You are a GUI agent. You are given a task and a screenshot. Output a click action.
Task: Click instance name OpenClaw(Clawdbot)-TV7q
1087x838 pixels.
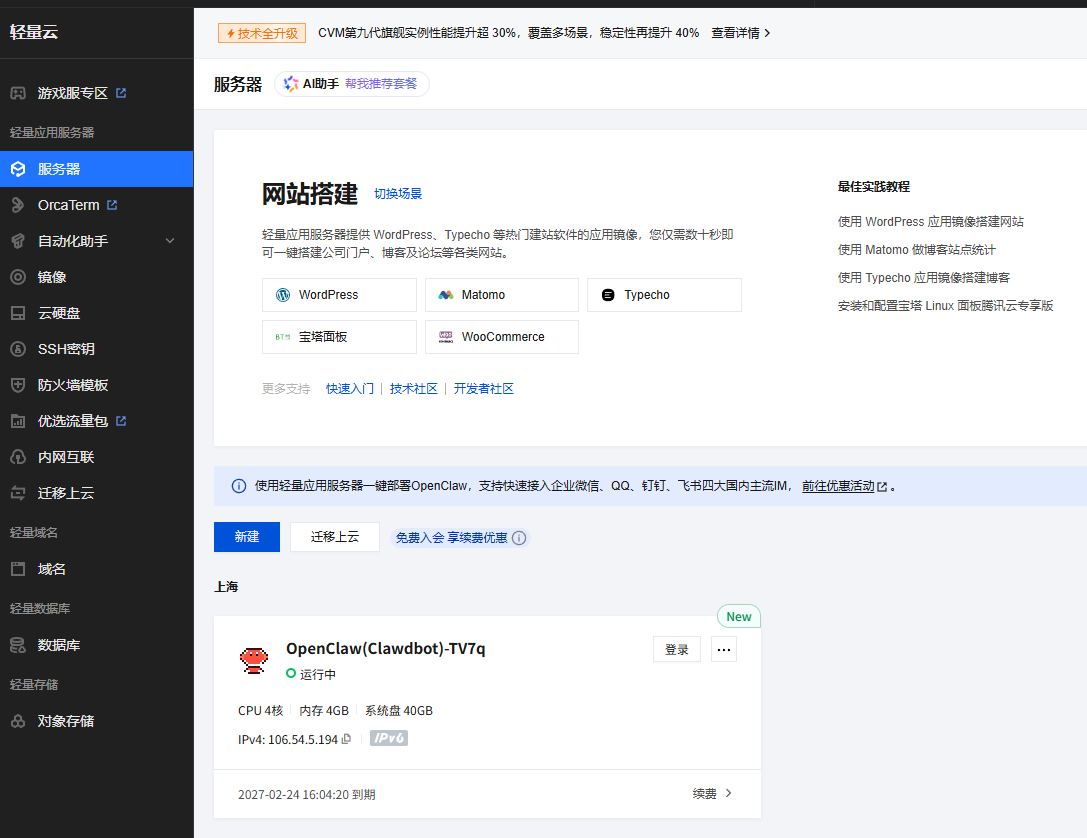(385, 649)
